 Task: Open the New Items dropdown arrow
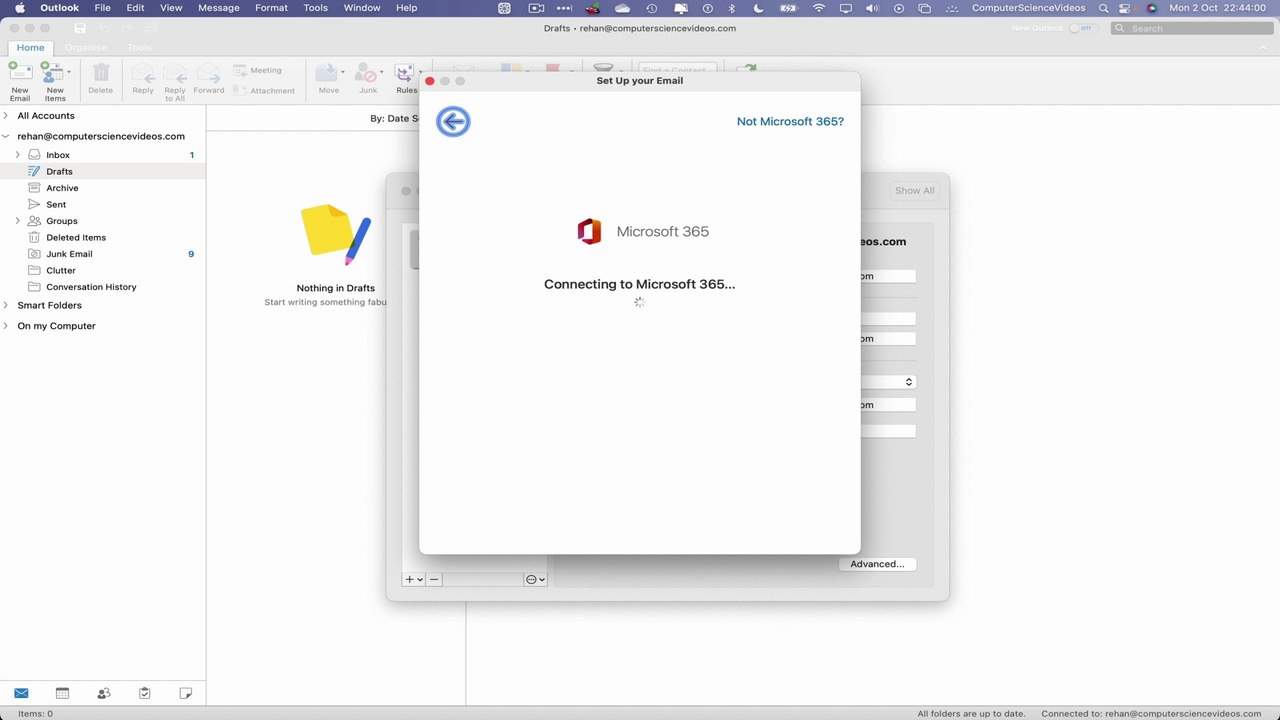(x=69, y=72)
